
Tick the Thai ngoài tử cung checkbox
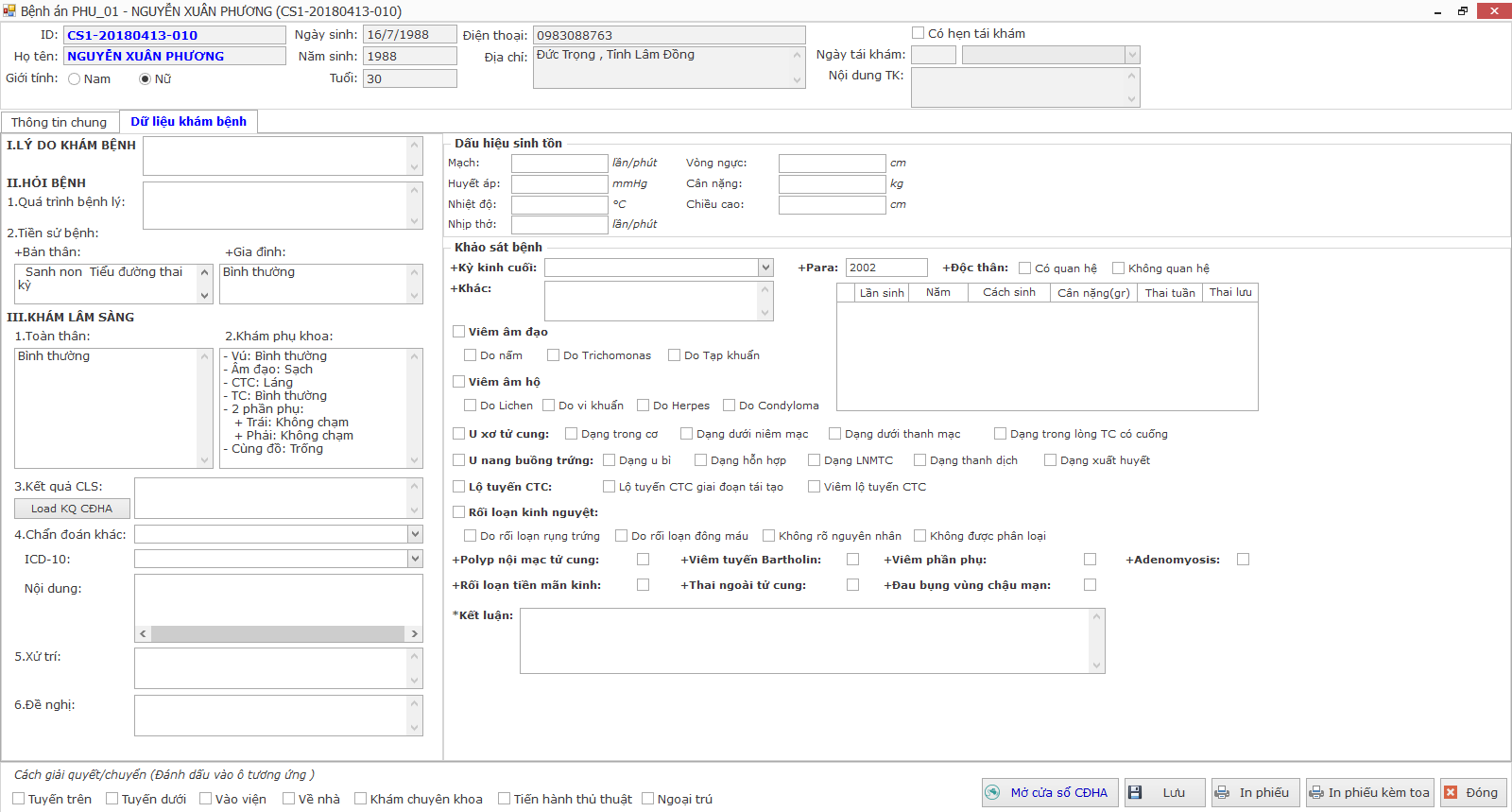point(852,584)
